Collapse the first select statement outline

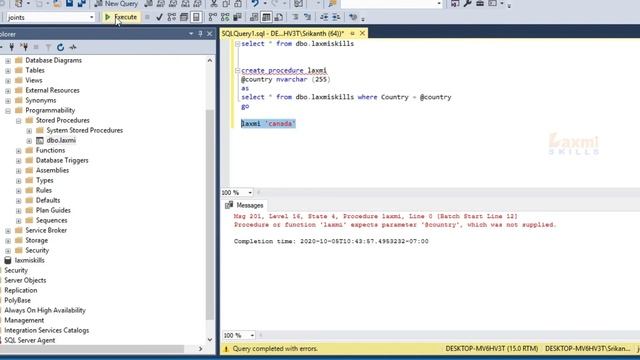[x=237, y=44]
